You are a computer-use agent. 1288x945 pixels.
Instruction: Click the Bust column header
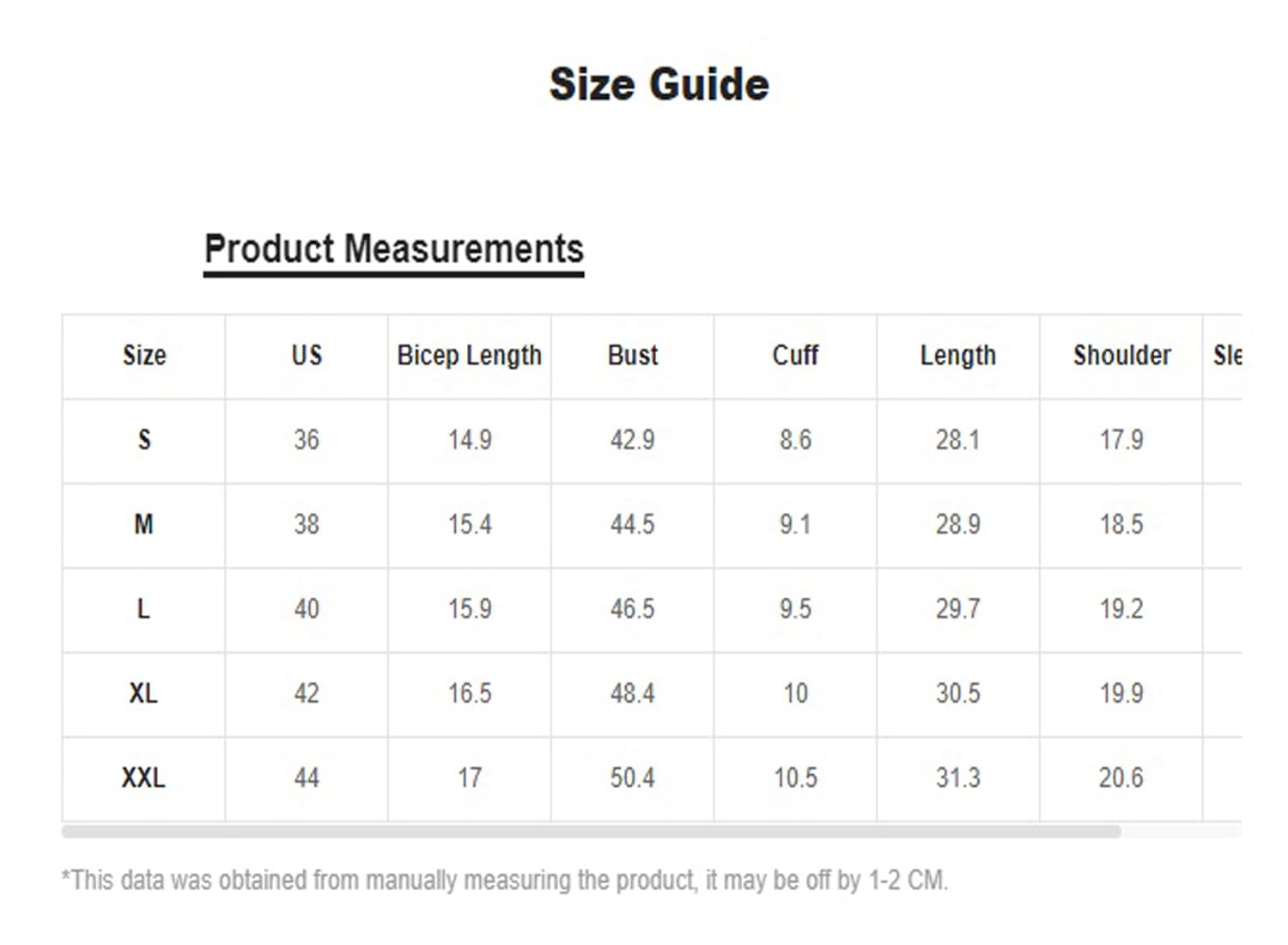pyautogui.click(x=632, y=356)
